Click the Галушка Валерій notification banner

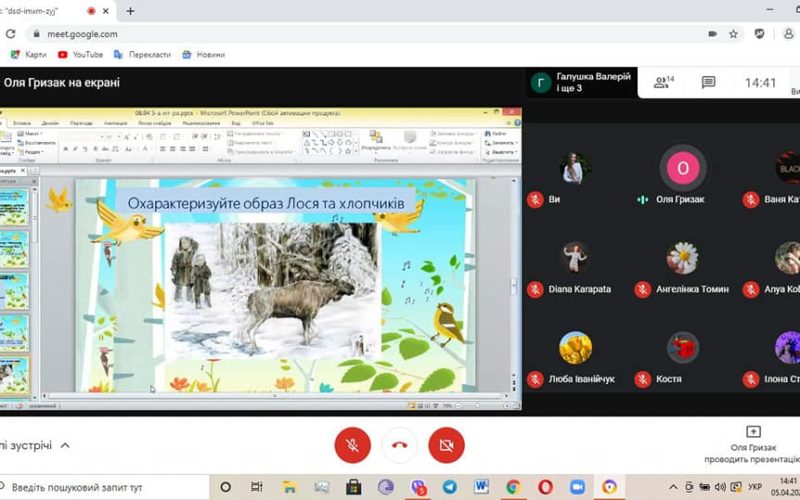click(x=584, y=83)
